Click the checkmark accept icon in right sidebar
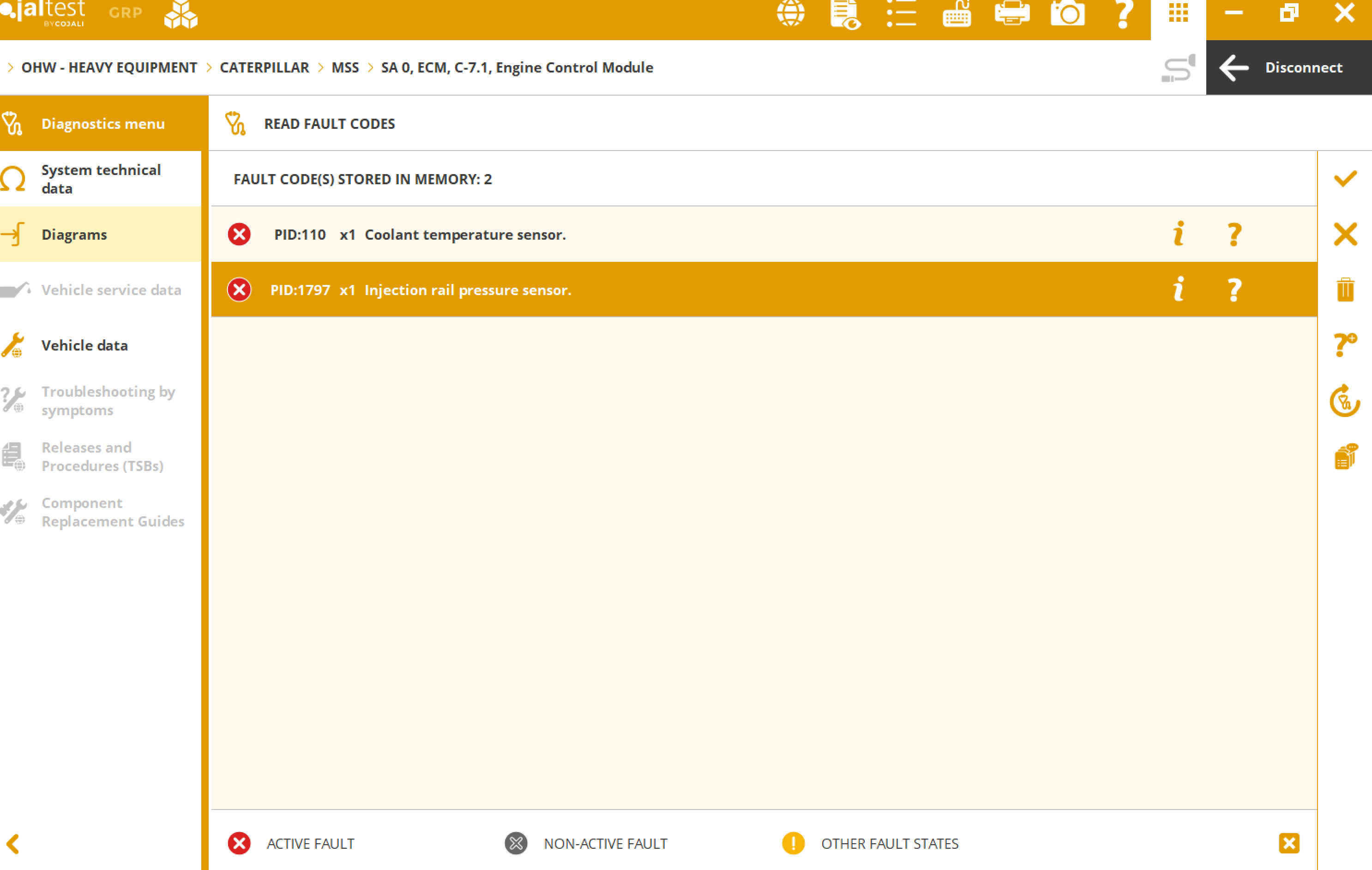Image resolution: width=1372 pixels, height=870 pixels. coord(1345,179)
